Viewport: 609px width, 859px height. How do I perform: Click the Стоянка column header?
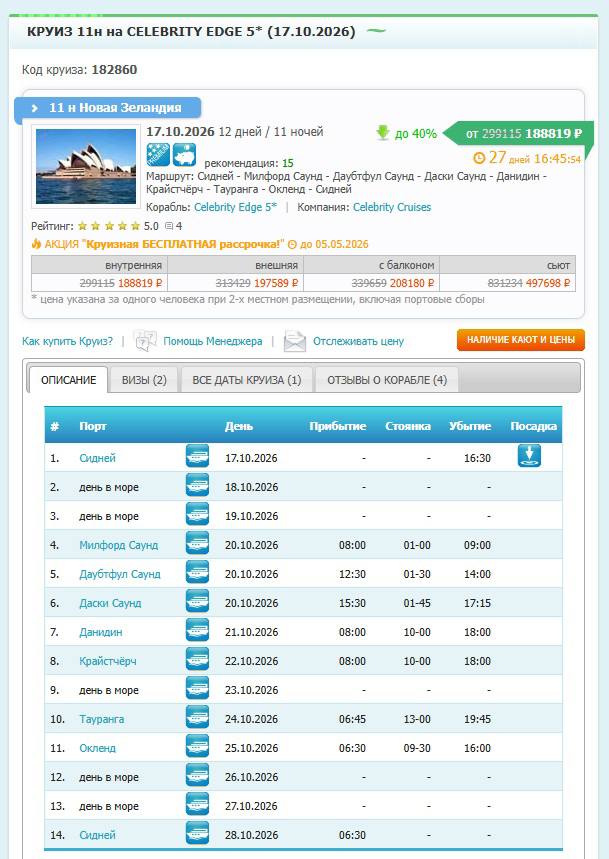pos(408,426)
